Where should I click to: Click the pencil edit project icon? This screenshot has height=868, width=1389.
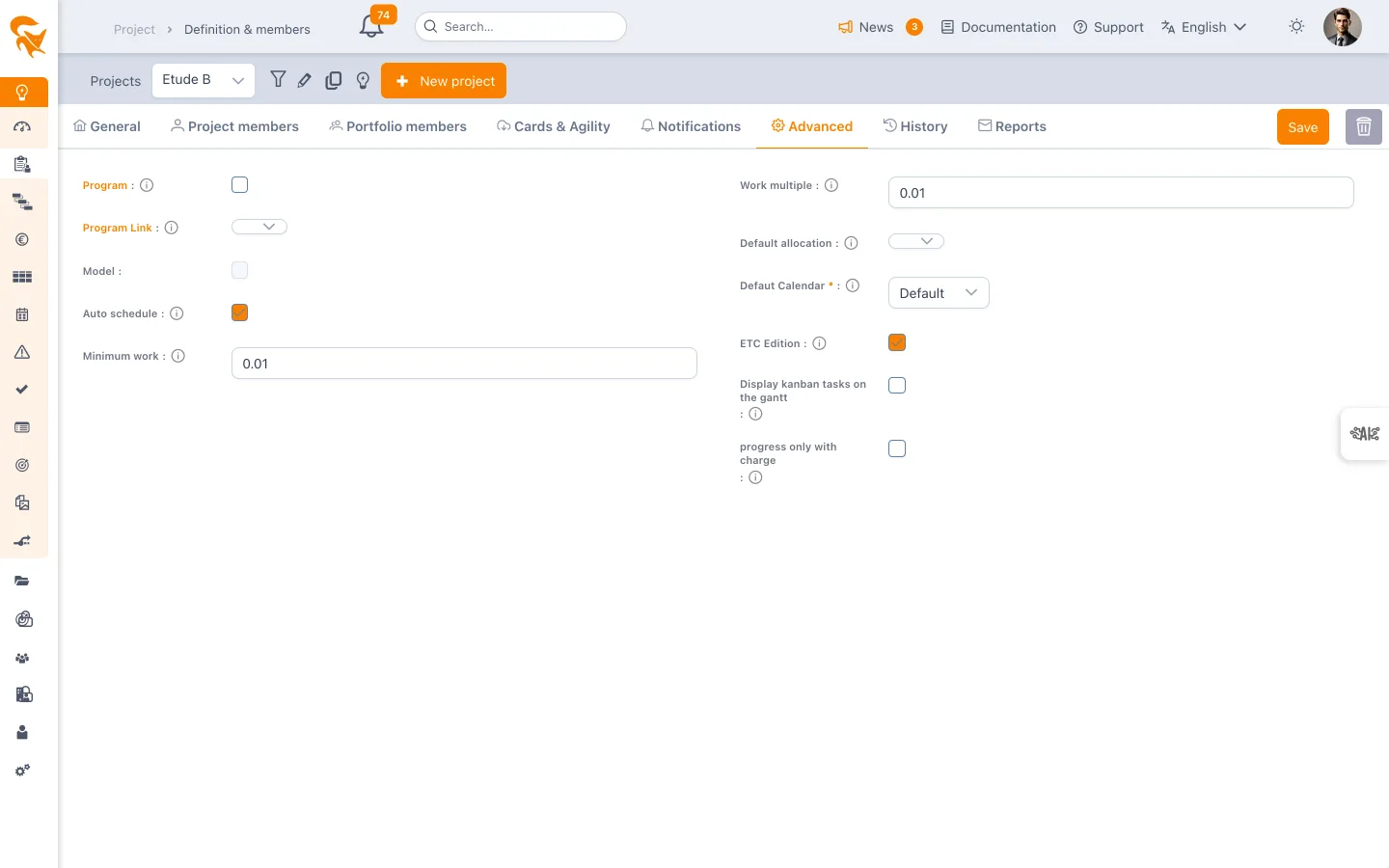click(x=305, y=81)
